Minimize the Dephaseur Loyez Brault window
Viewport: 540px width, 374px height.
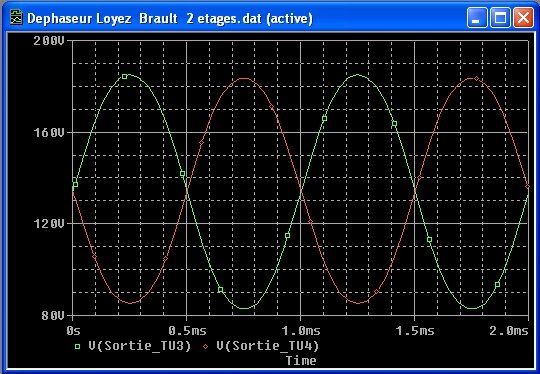pyautogui.click(x=477, y=18)
